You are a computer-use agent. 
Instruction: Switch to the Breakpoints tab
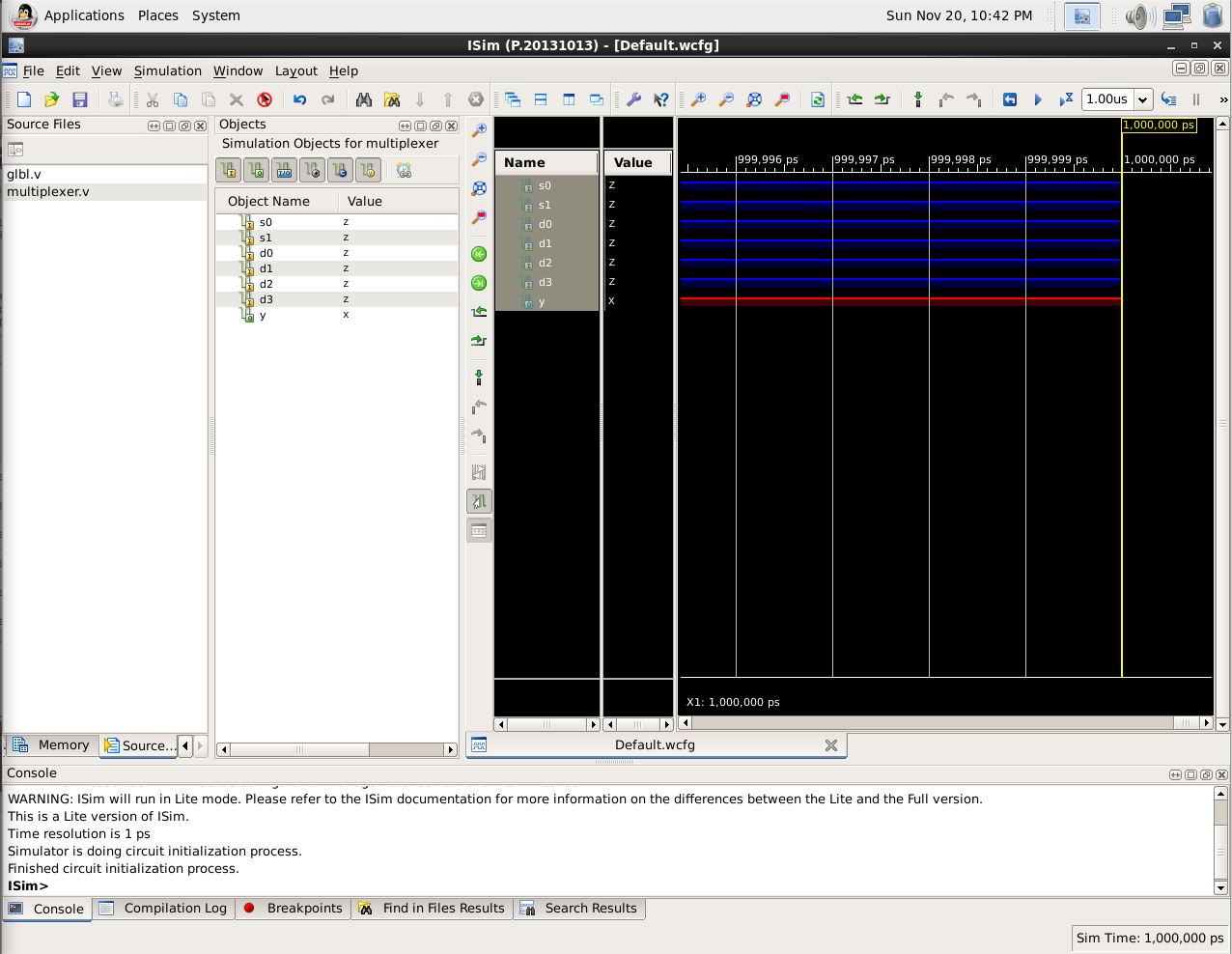pos(294,909)
